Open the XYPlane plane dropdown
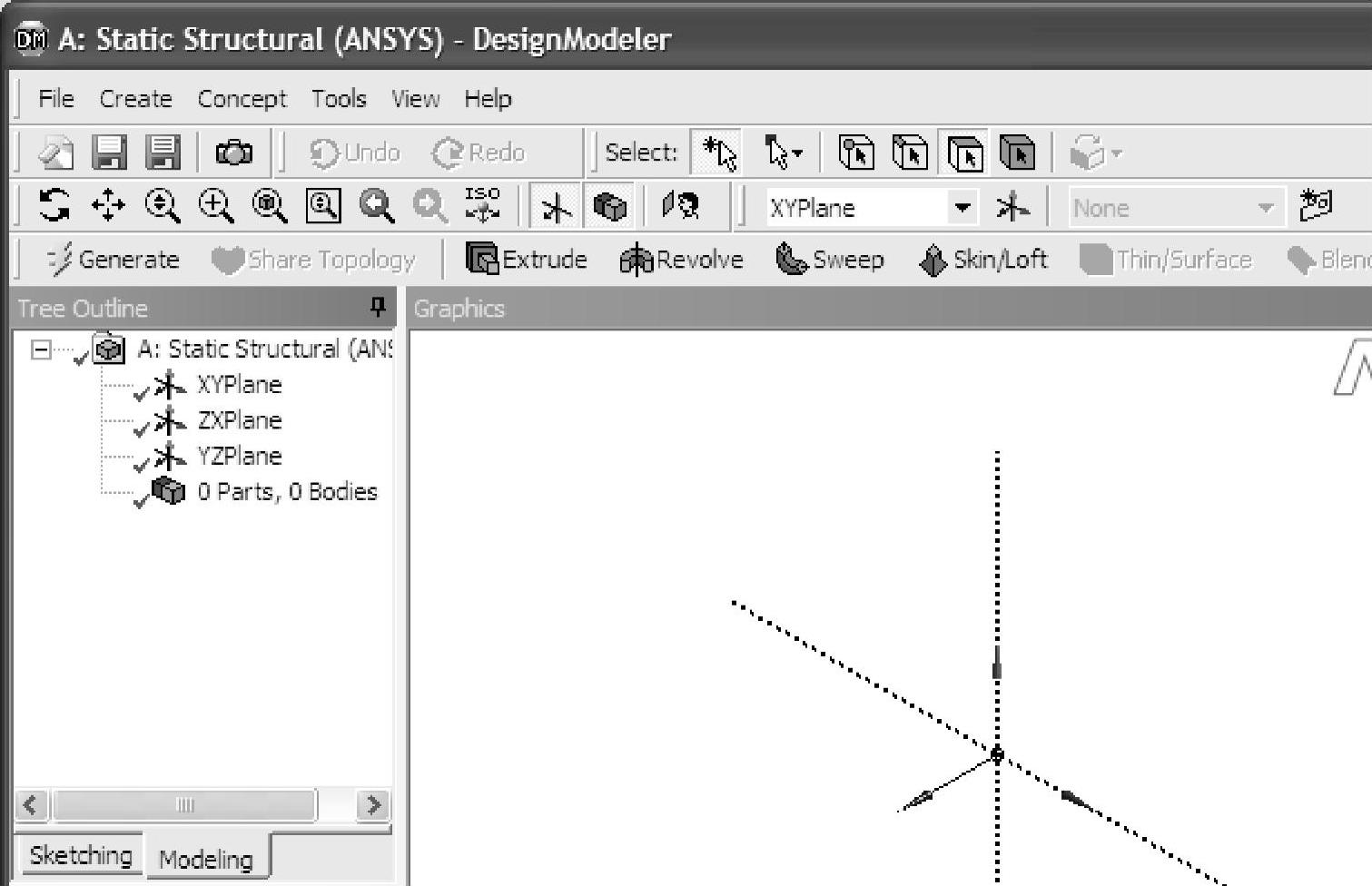This screenshot has height=886, width=1372. (962, 208)
